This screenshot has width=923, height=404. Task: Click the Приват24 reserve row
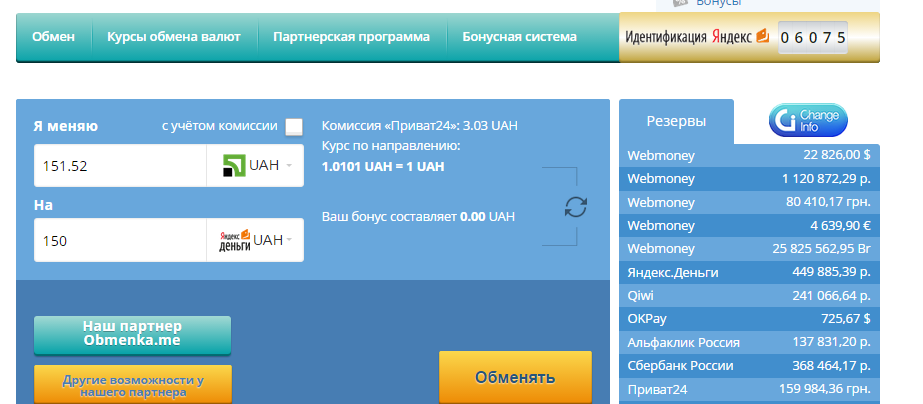(x=749, y=389)
